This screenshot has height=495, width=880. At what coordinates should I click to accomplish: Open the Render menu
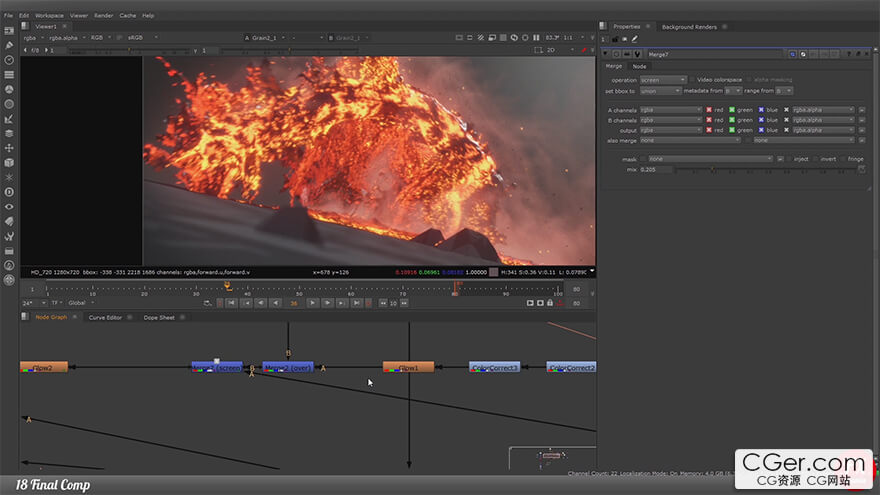coord(103,16)
